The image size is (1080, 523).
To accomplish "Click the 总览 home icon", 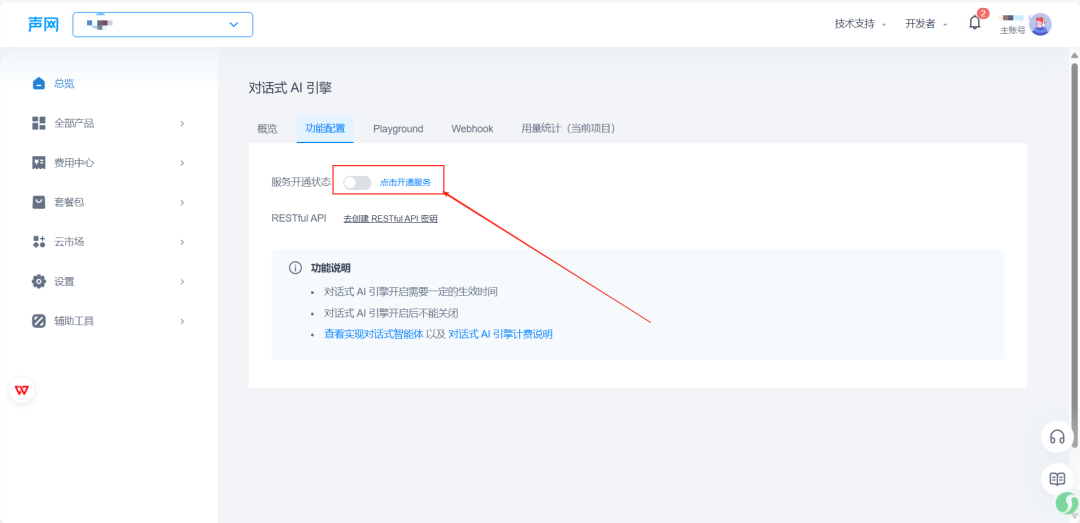I will click(39, 83).
